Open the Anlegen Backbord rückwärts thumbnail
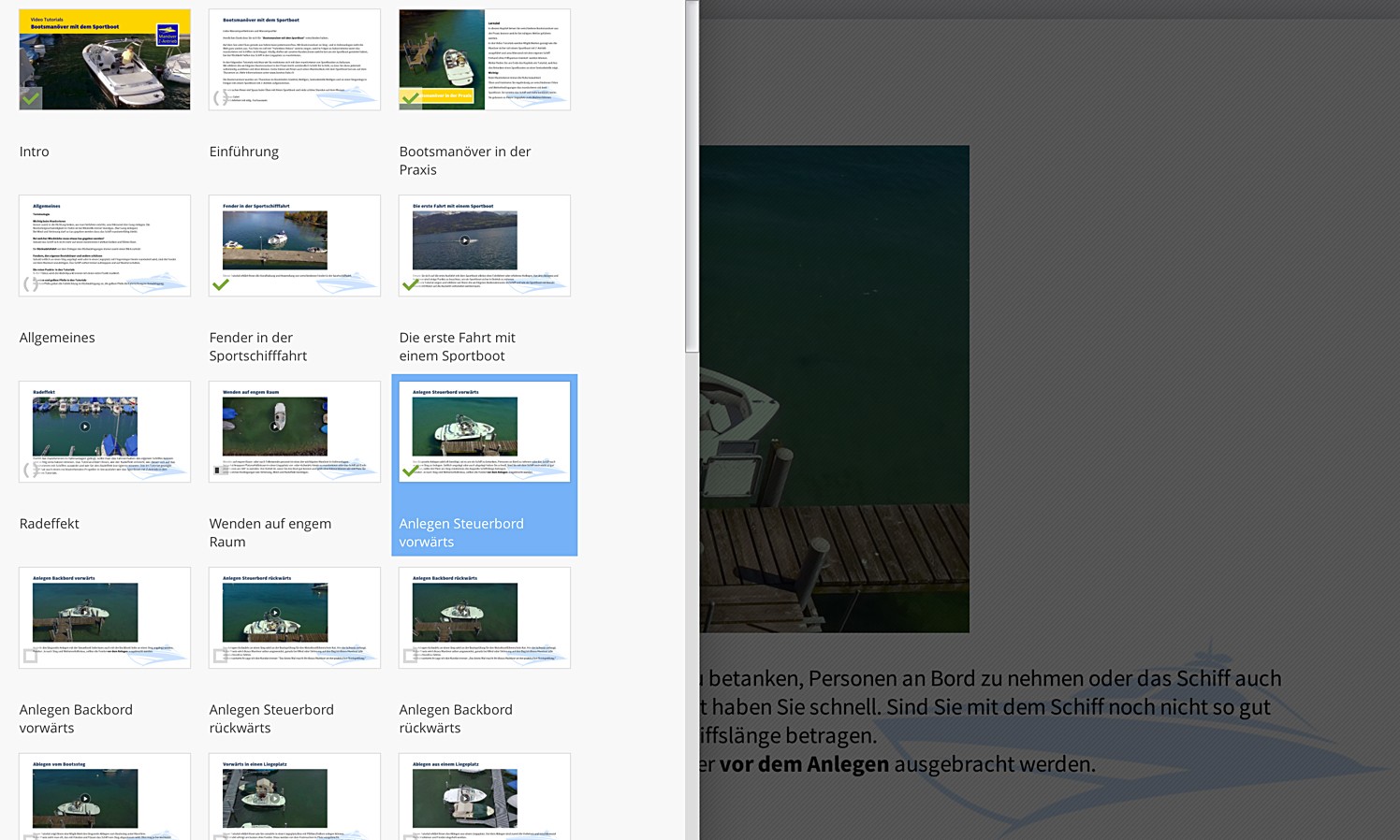Screen dimensions: 1400x840 point(485,618)
